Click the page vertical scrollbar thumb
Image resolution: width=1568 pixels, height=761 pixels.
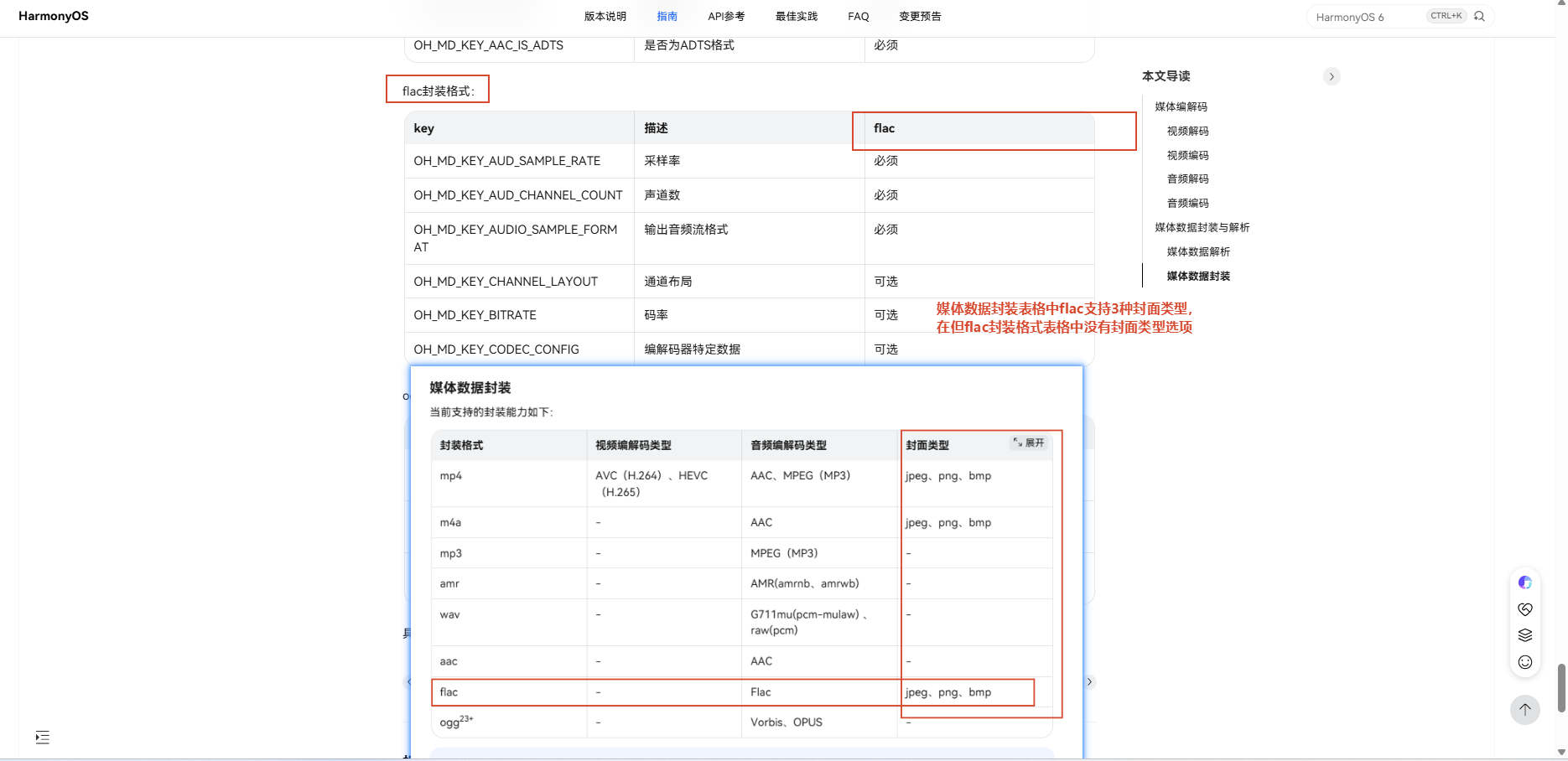pyautogui.click(x=1561, y=688)
